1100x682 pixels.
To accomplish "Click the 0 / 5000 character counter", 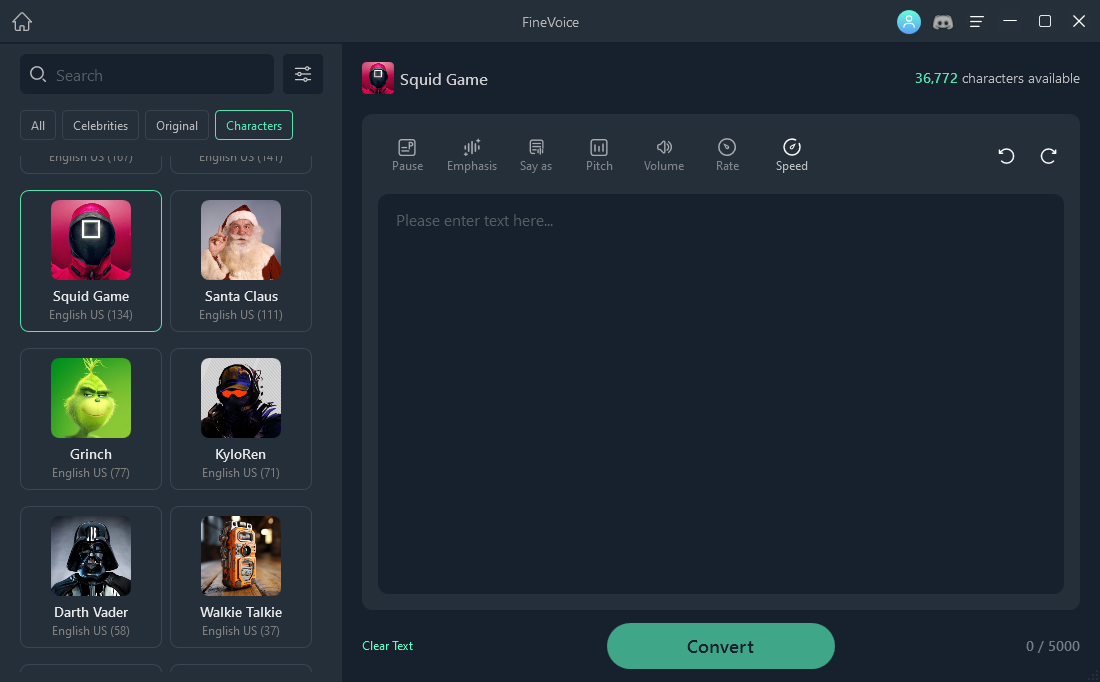I will click(x=1052, y=646).
